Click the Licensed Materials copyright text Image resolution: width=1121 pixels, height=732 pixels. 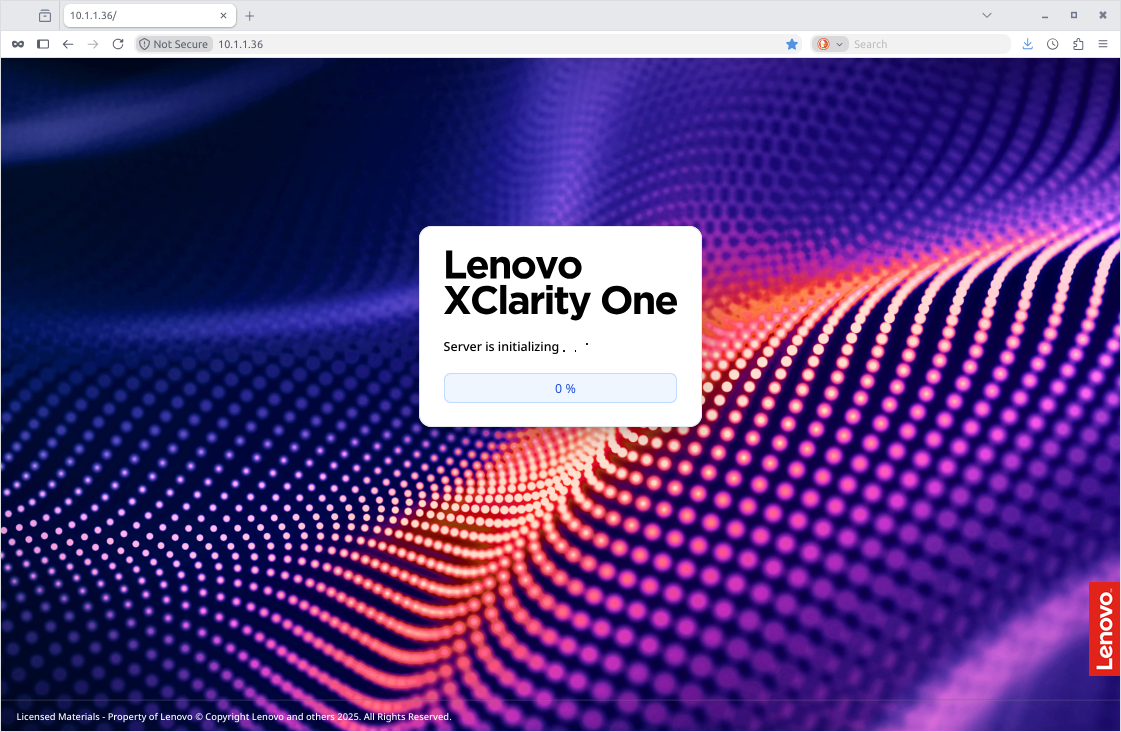(x=234, y=716)
